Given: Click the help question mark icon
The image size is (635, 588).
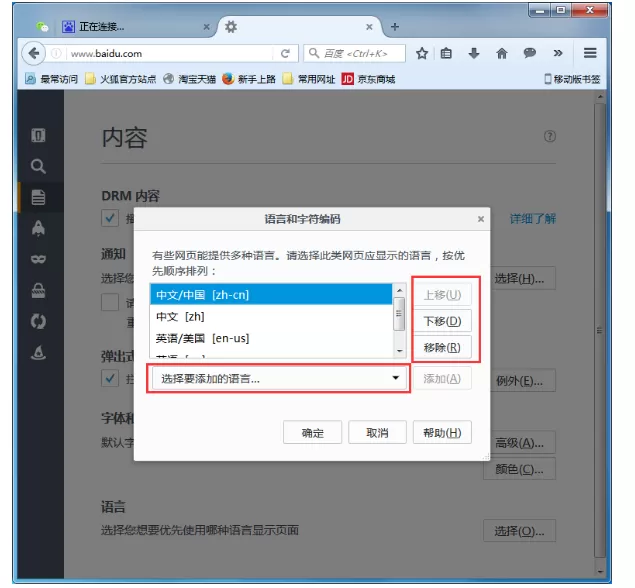Looking at the screenshot, I should click(550, 136).
